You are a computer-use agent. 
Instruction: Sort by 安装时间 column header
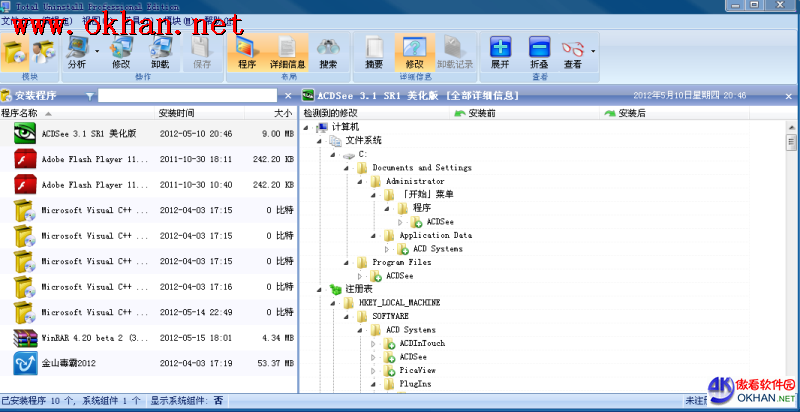[x=199, y=113]
